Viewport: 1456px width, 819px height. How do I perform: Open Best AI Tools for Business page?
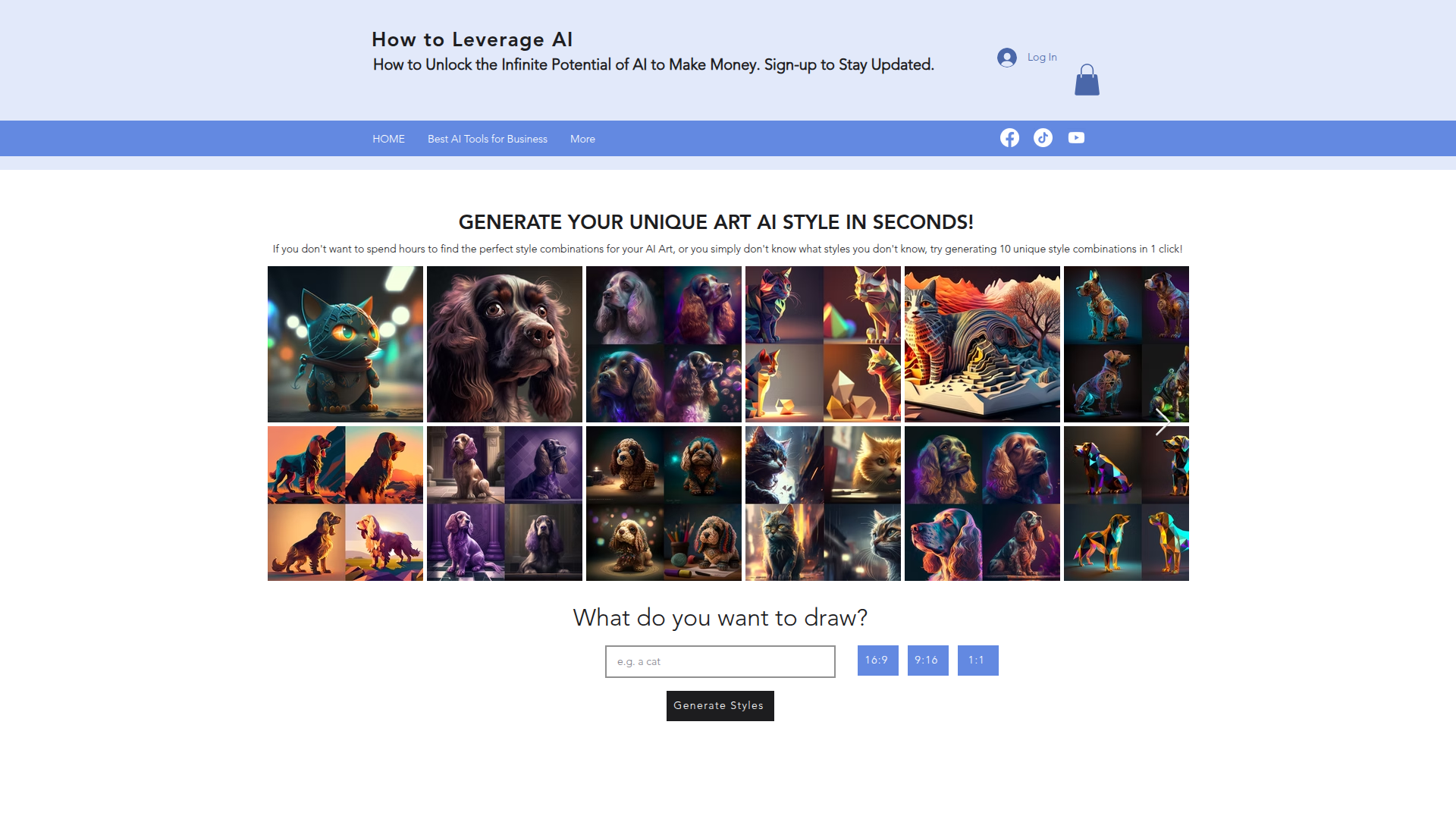pyautogui.click(x=488, y=139)
